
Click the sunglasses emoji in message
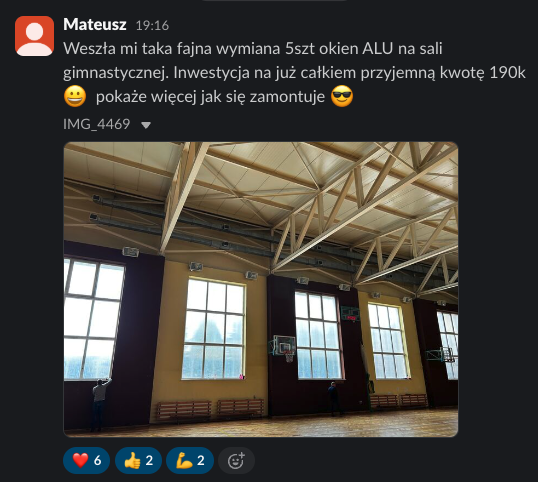[342, 96]
